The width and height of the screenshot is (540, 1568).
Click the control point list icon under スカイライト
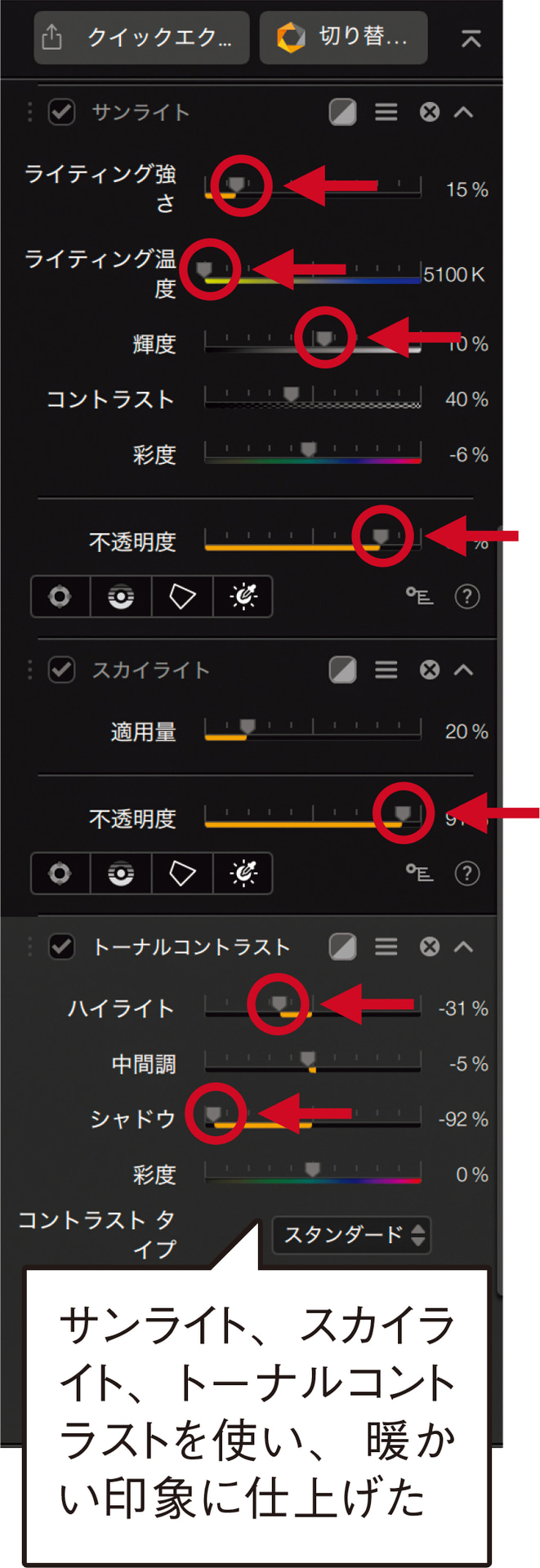click(x=419, y=873)
